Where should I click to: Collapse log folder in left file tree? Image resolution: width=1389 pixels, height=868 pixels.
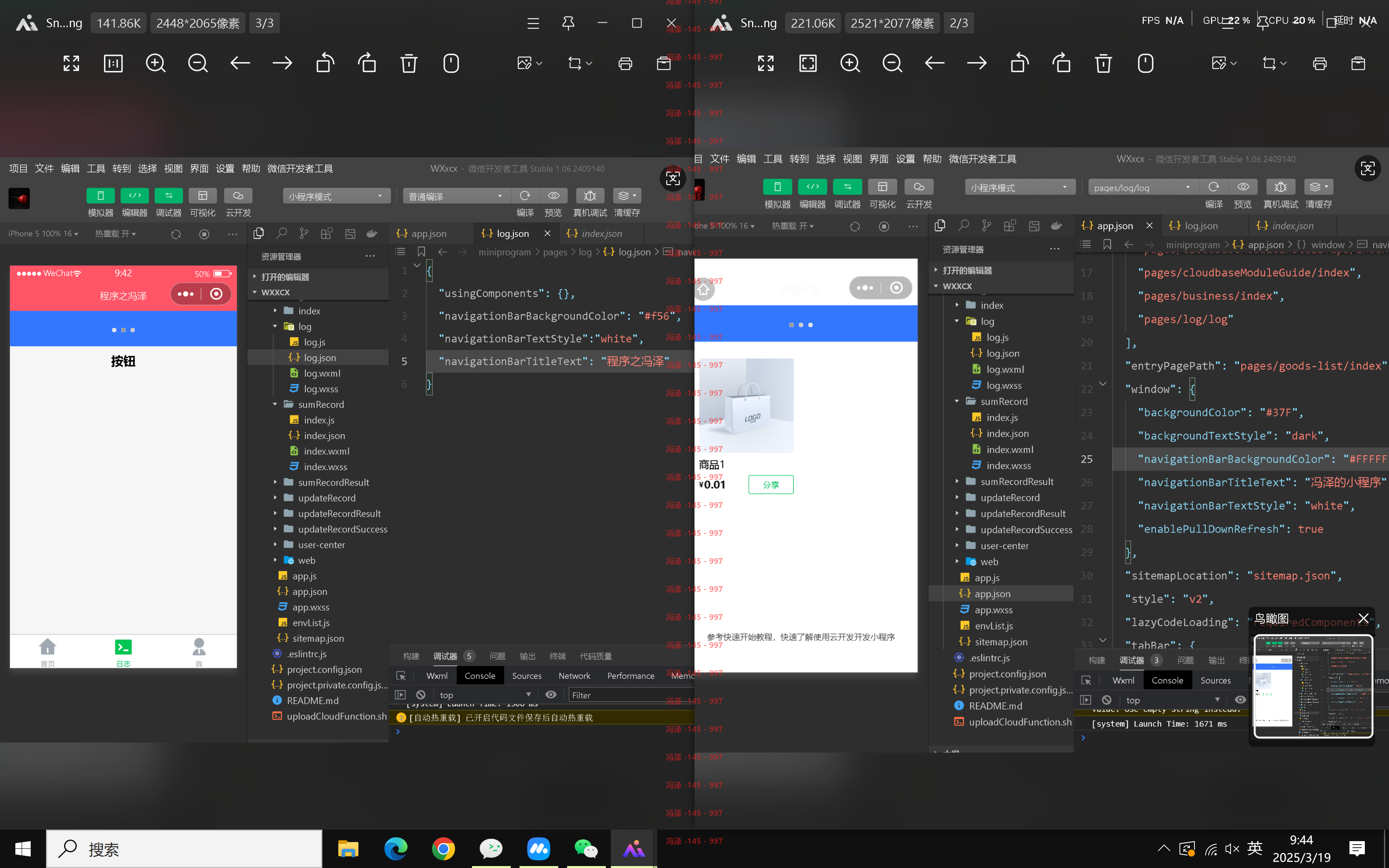[x=275, y=326]
